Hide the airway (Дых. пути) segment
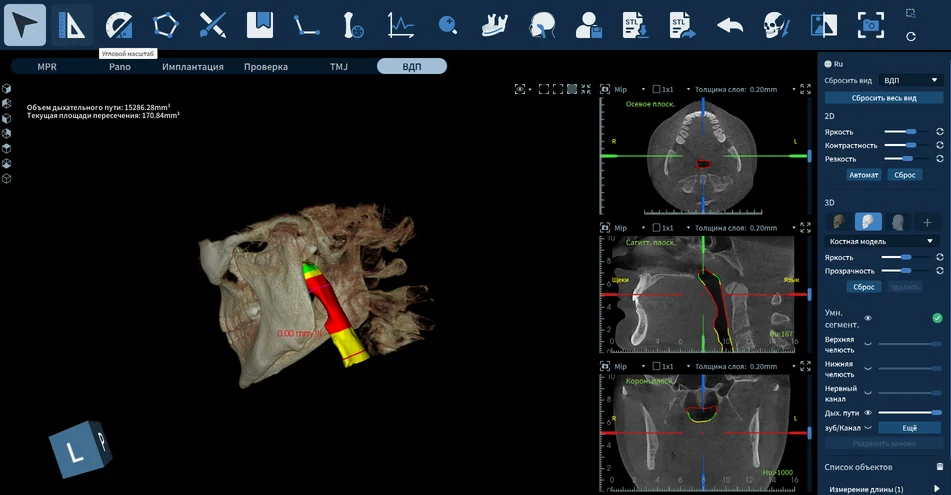The height and width of the screenshot is (495, 951). pos(868,412)
